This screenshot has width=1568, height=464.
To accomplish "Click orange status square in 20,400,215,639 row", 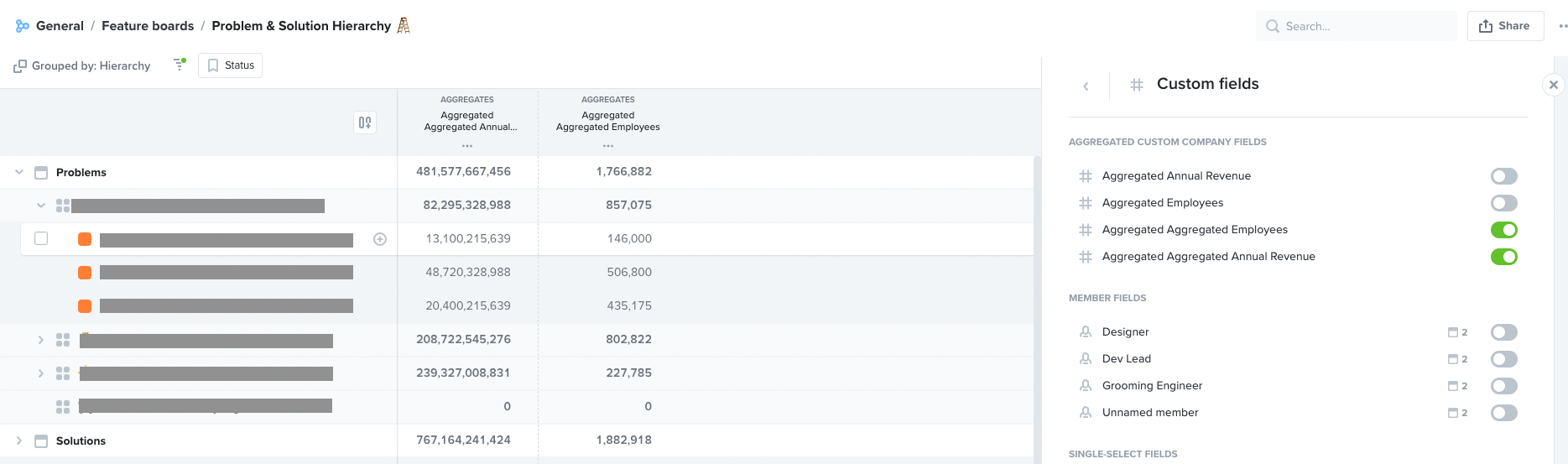I will [x=85, y=306].
